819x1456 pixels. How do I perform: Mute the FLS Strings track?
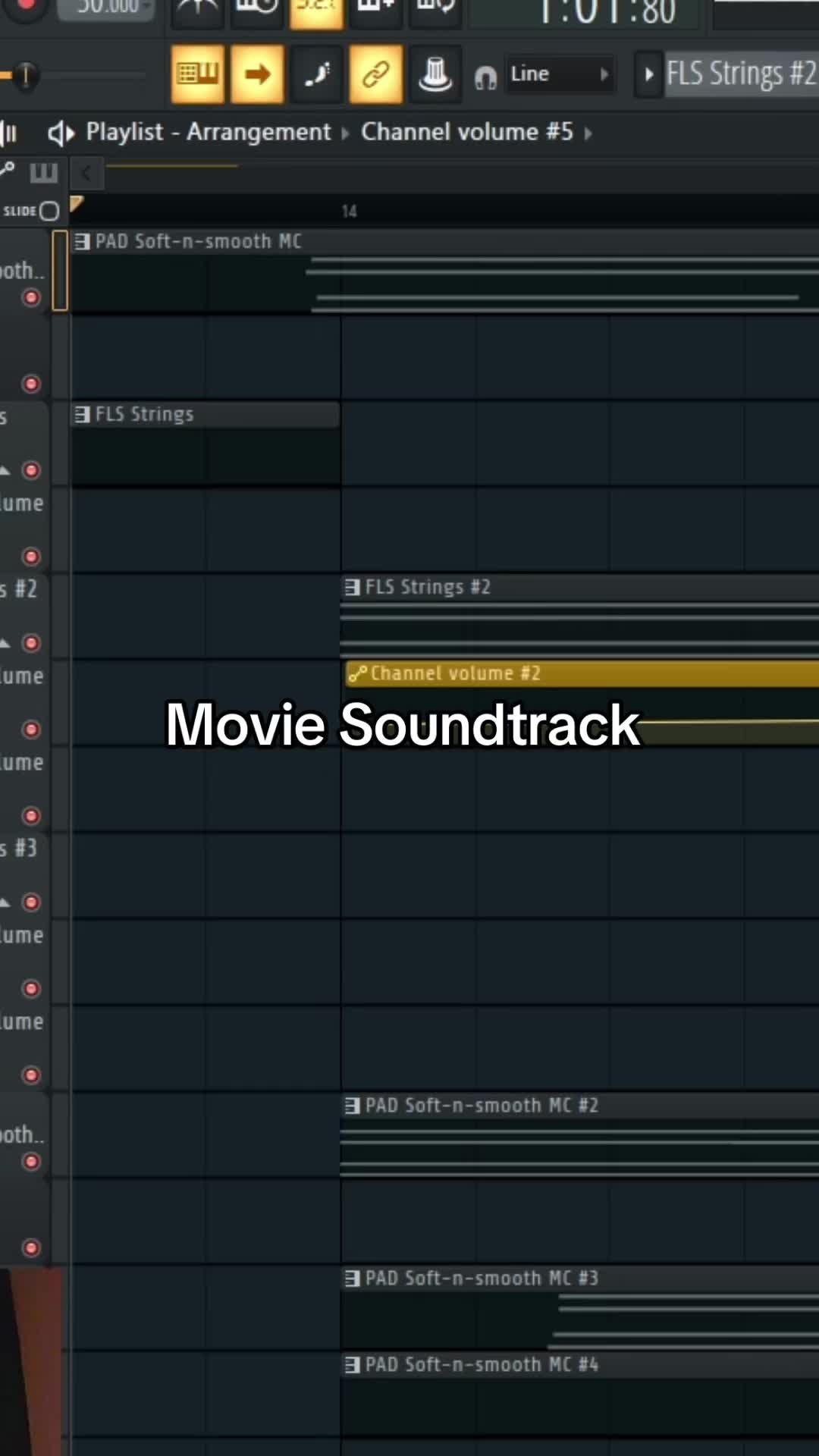tap(31, 470)
